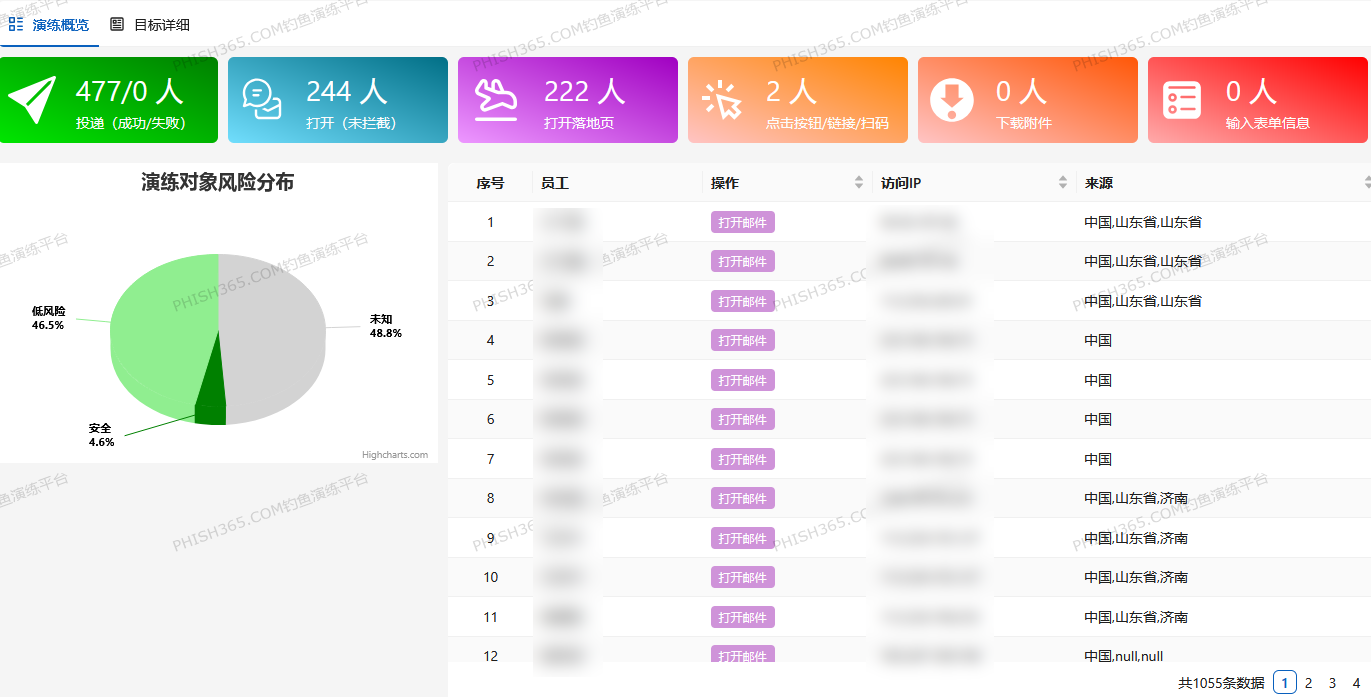
Task: Sort table by 操作 column arrows
Action: [x=858, y=182]
